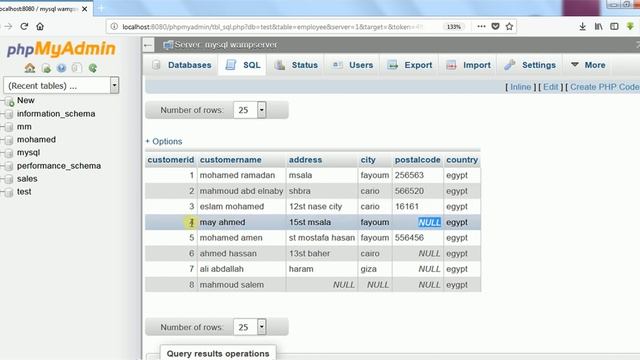This screenshot has width=640, height=360.
Task: Sort by the postalcode column header
Action: pos(418,160)
